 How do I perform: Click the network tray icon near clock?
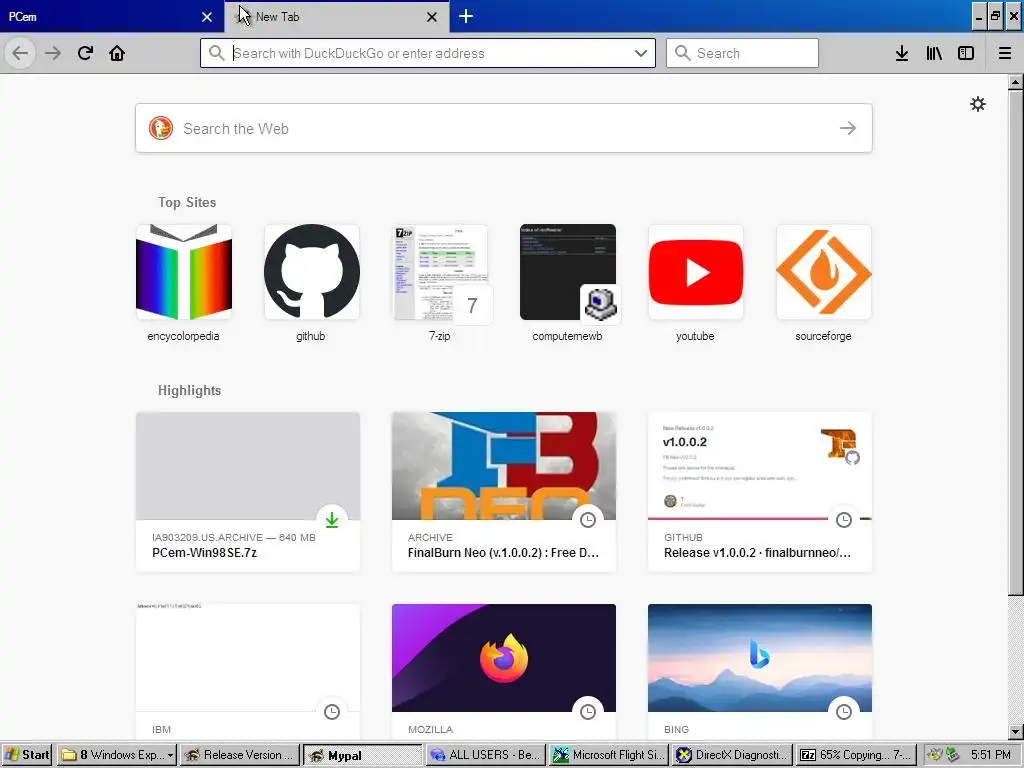pos(950,755)
